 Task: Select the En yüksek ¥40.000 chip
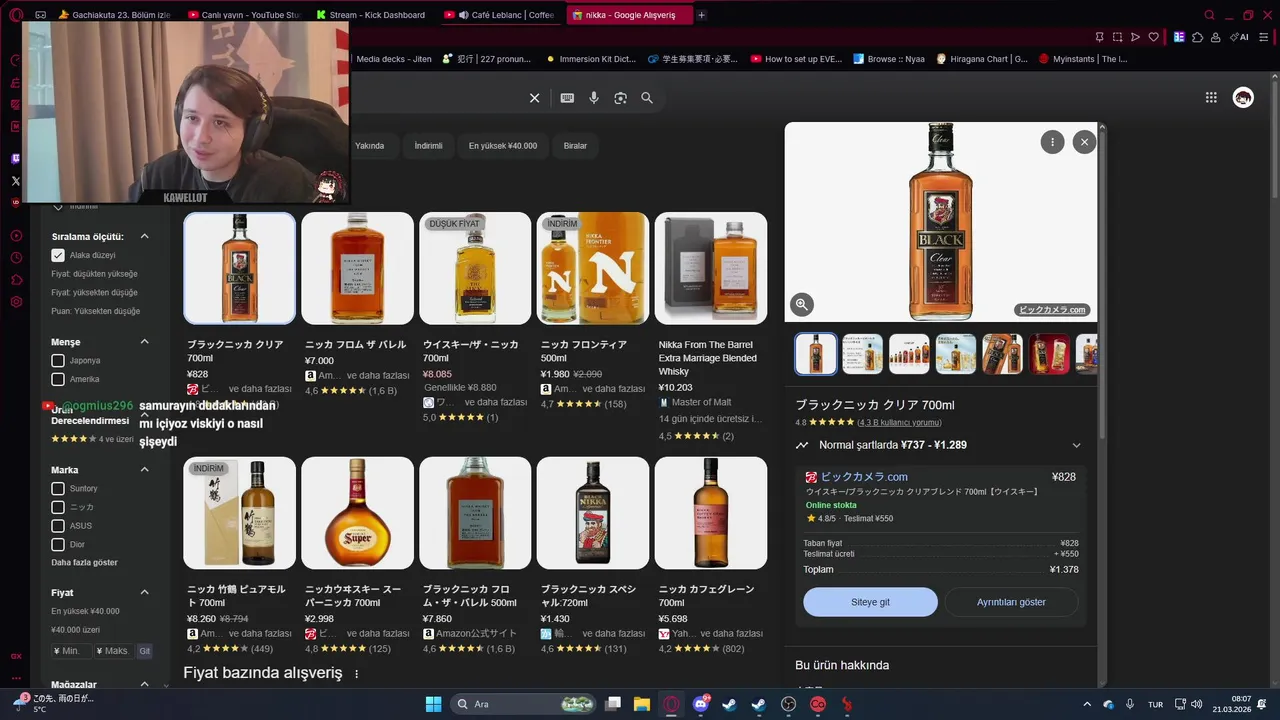click(x=503, y=146)
